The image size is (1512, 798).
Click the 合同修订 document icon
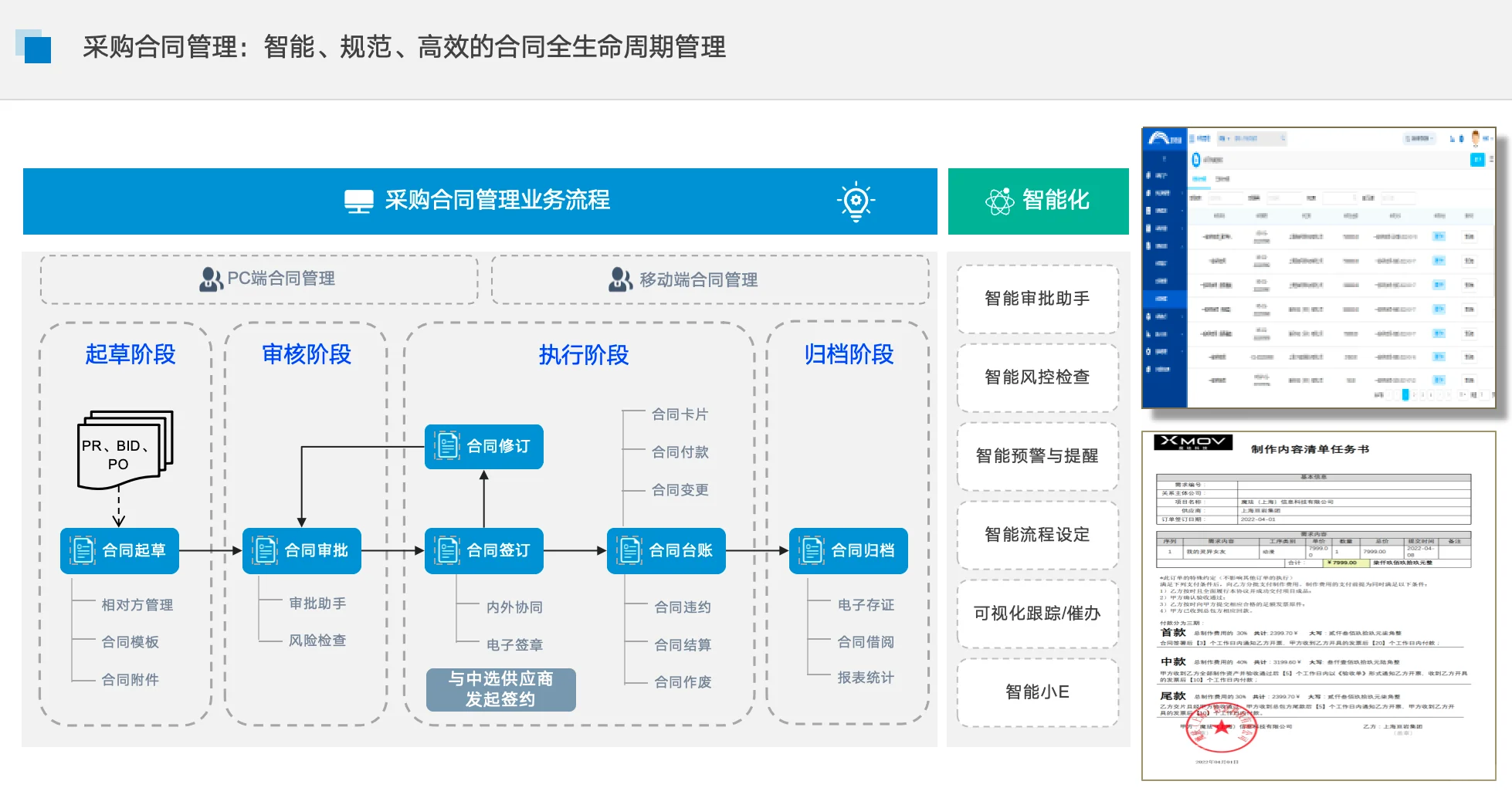[x=447, y=446]
